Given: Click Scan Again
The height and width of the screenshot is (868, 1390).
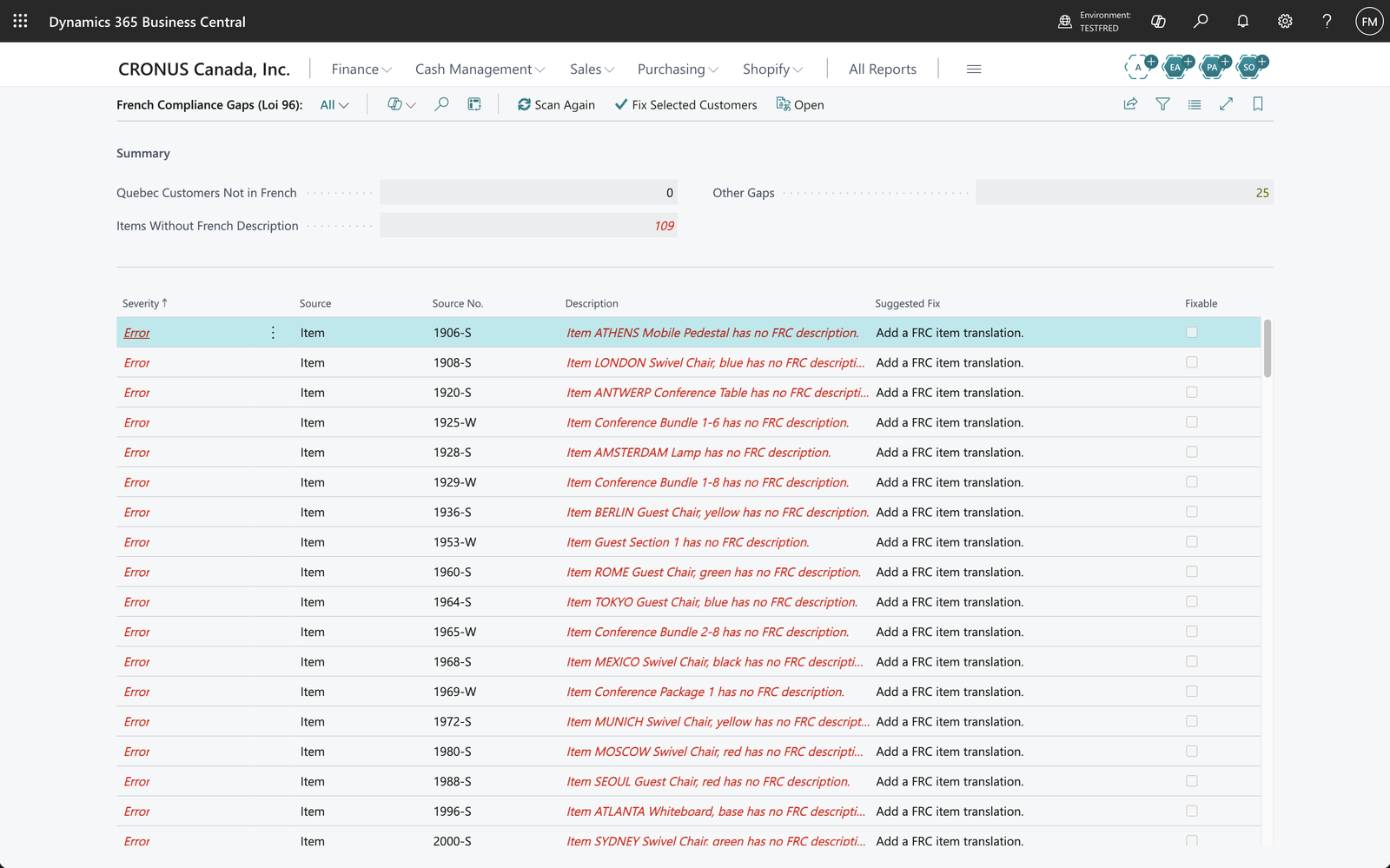Looking at the screenshot, I should click(x=556, y=104).
